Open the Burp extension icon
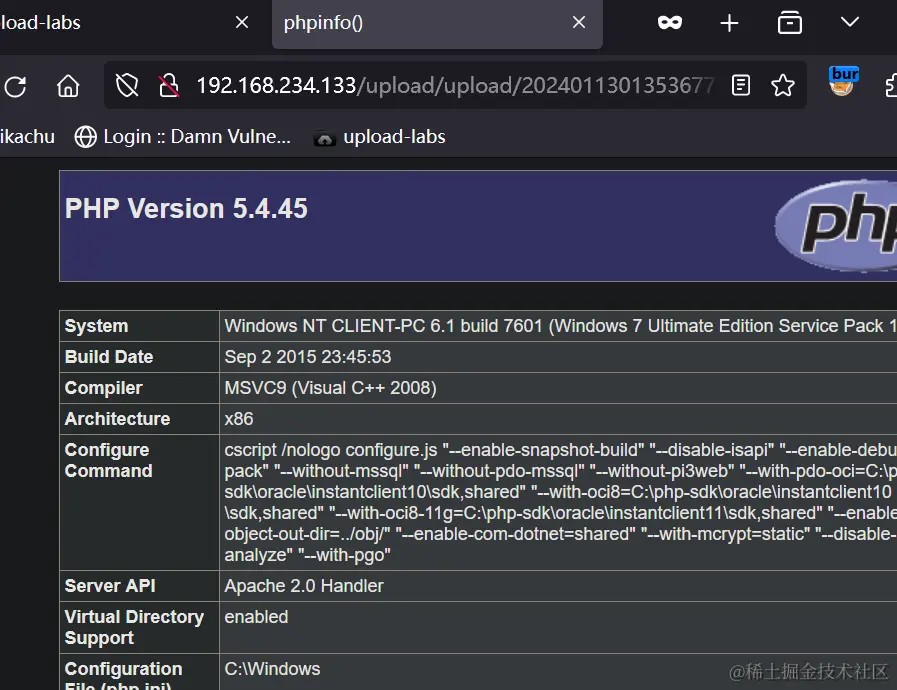897x690 pixels. [x=843, y=81]
